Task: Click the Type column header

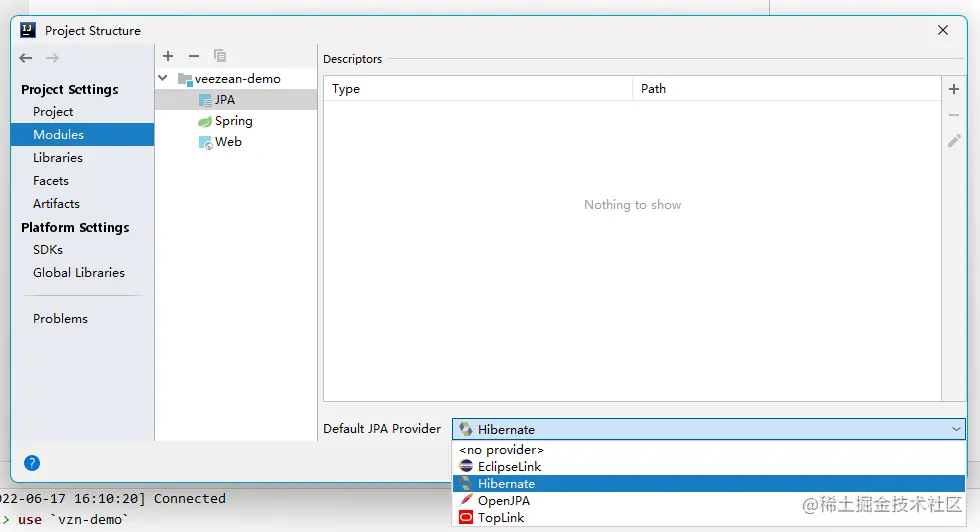Action: pos(478,89)
